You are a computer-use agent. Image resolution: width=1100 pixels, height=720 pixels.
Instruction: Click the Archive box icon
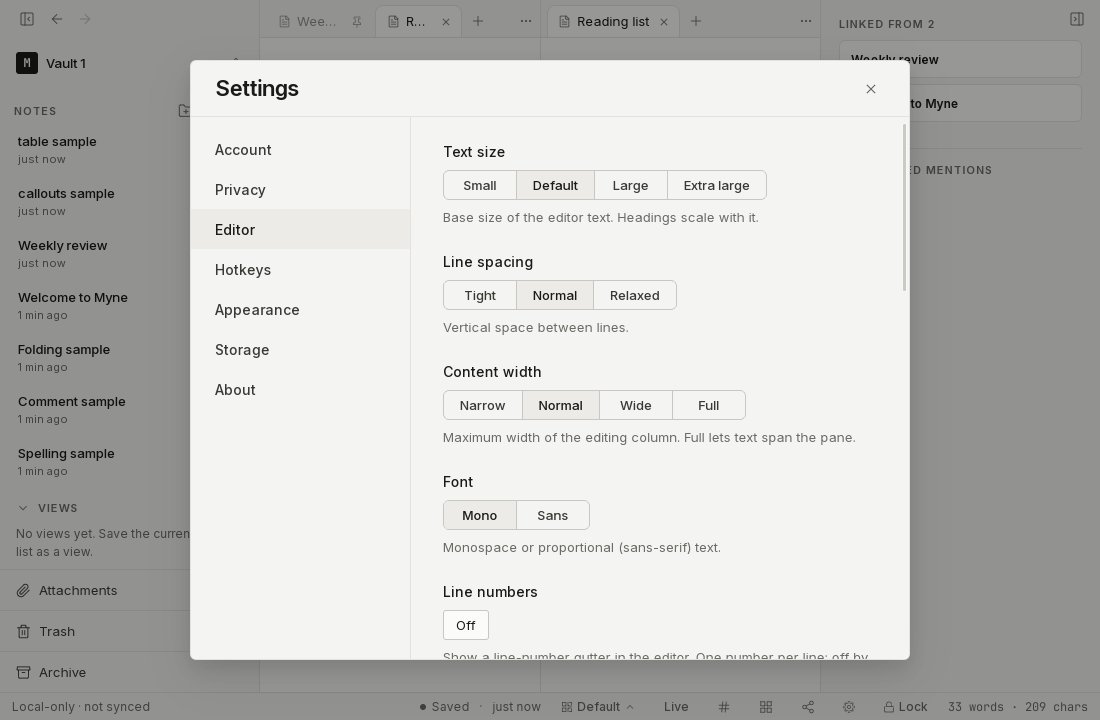tap(23, 672)
